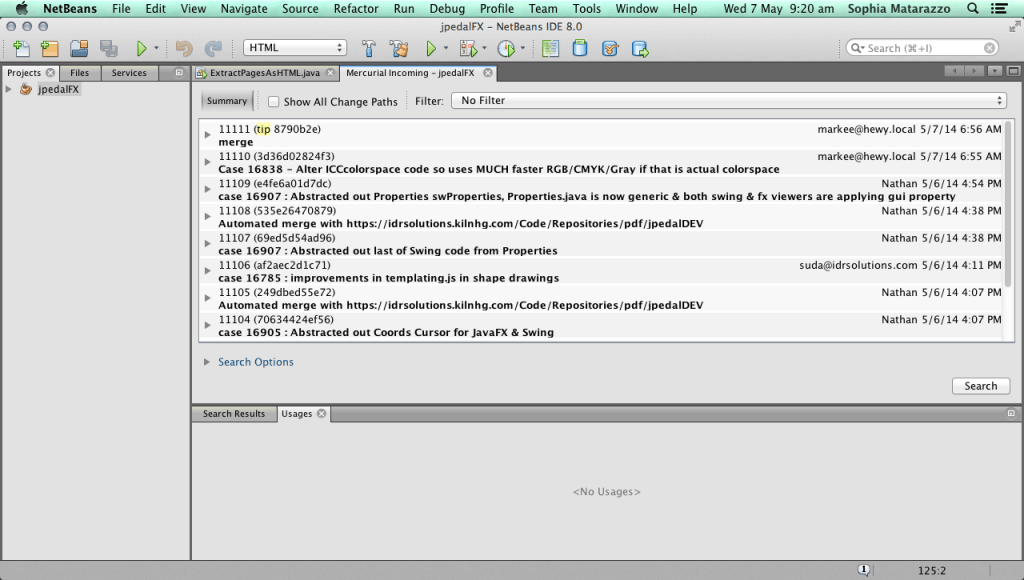The image size is (1024, 580).
Task: Click the Clean and Build icon
Action: [398, 48]
